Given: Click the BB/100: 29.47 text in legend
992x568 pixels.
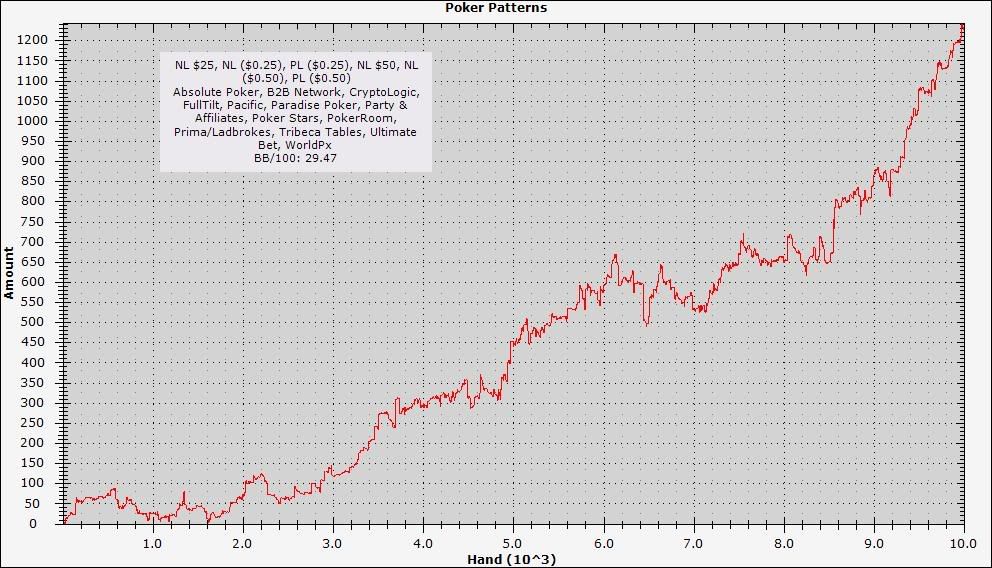Looking at the screenshot, I should coord(295,158).
